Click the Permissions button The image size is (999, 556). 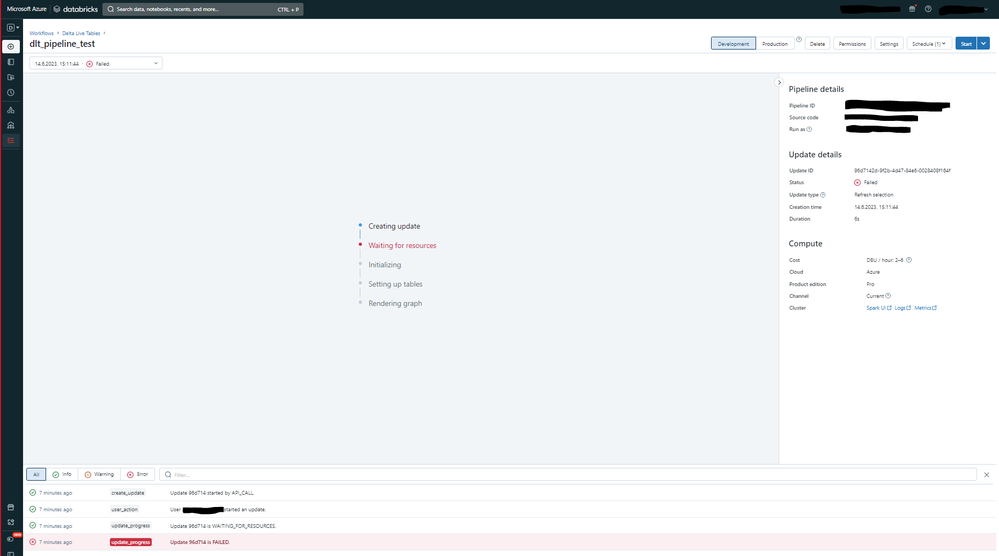pos(852,44)
